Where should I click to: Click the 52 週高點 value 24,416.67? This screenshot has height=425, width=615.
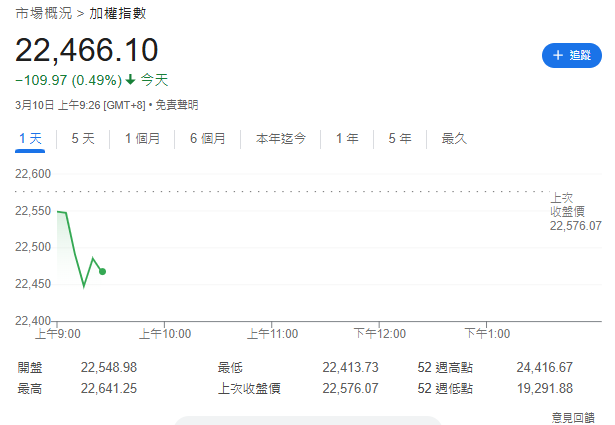(x=544, y=367)
